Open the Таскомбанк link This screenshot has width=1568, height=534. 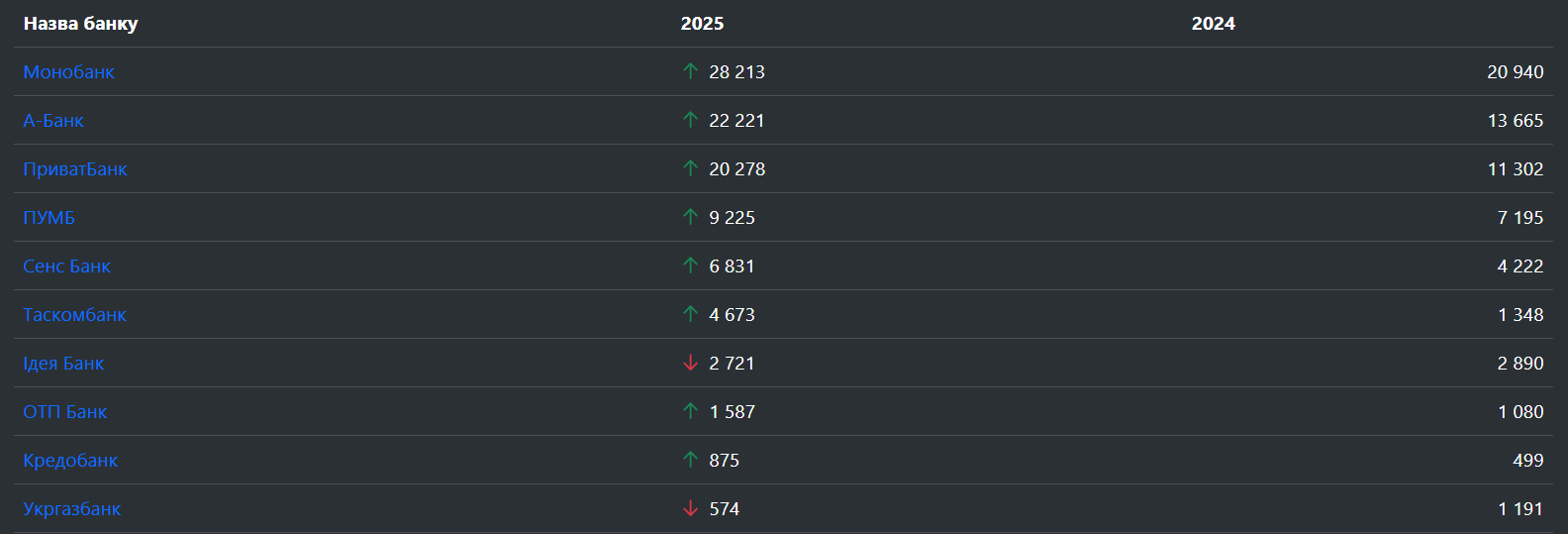[75, 315]
